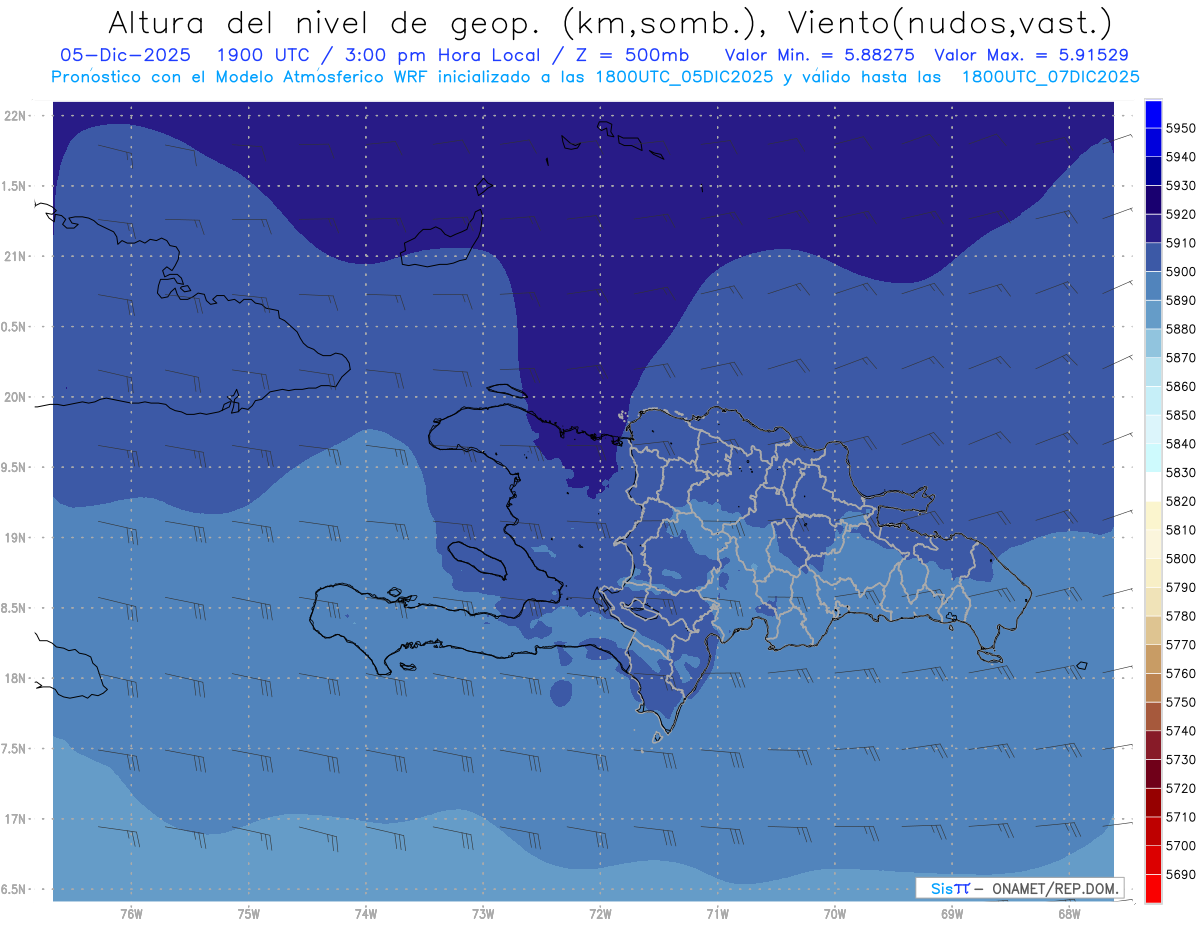Screen dimensions: 1200x927
Task: Click the 5690 colorbar label
Action: (x=1180, y=874)
